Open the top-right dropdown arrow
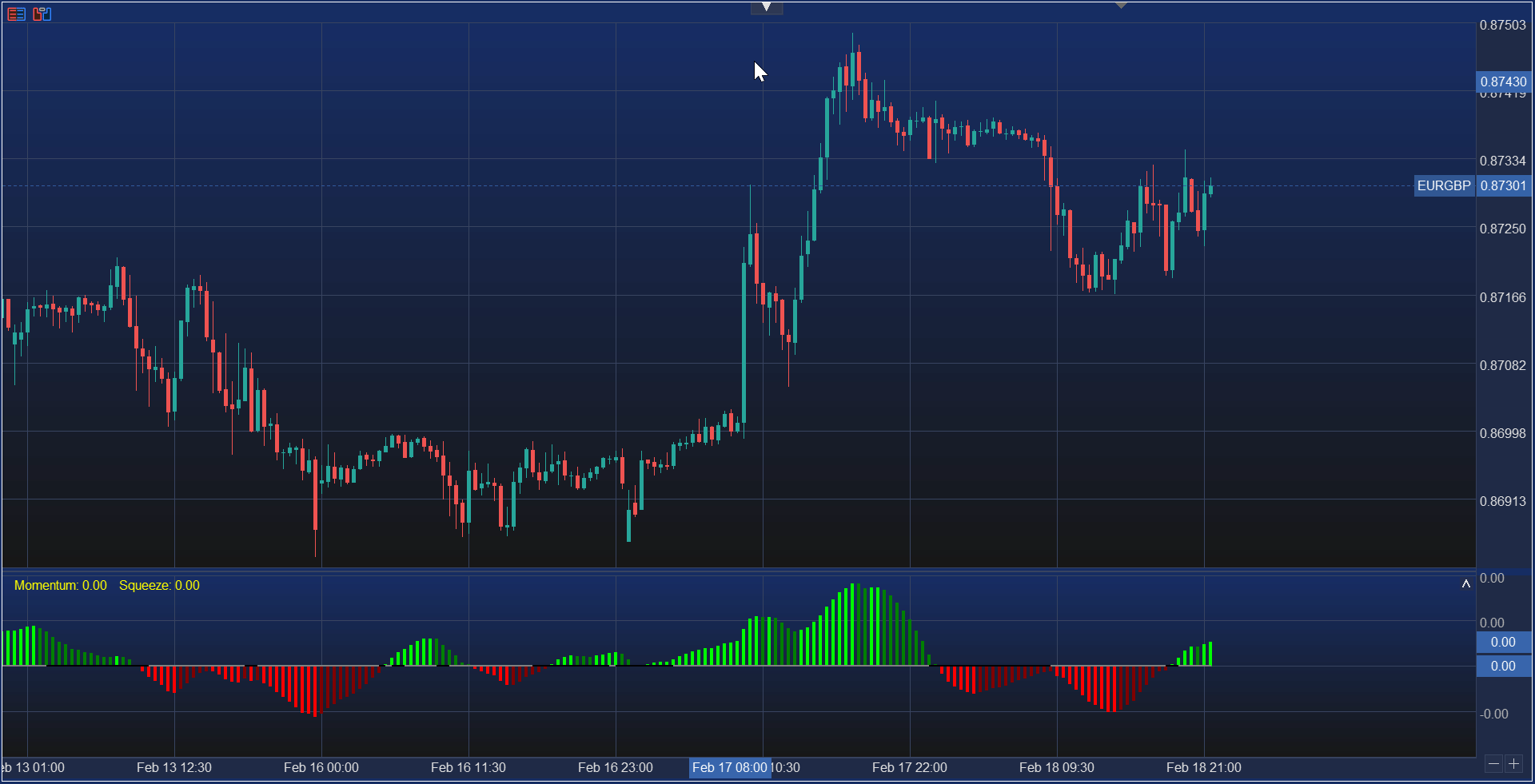This screenshot has height=784, width=1535. point(1121,4)
